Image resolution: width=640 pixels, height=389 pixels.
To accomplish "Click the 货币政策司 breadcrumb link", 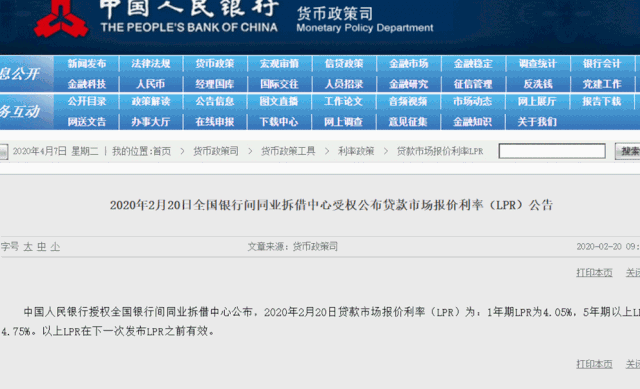I will point(216,151).
